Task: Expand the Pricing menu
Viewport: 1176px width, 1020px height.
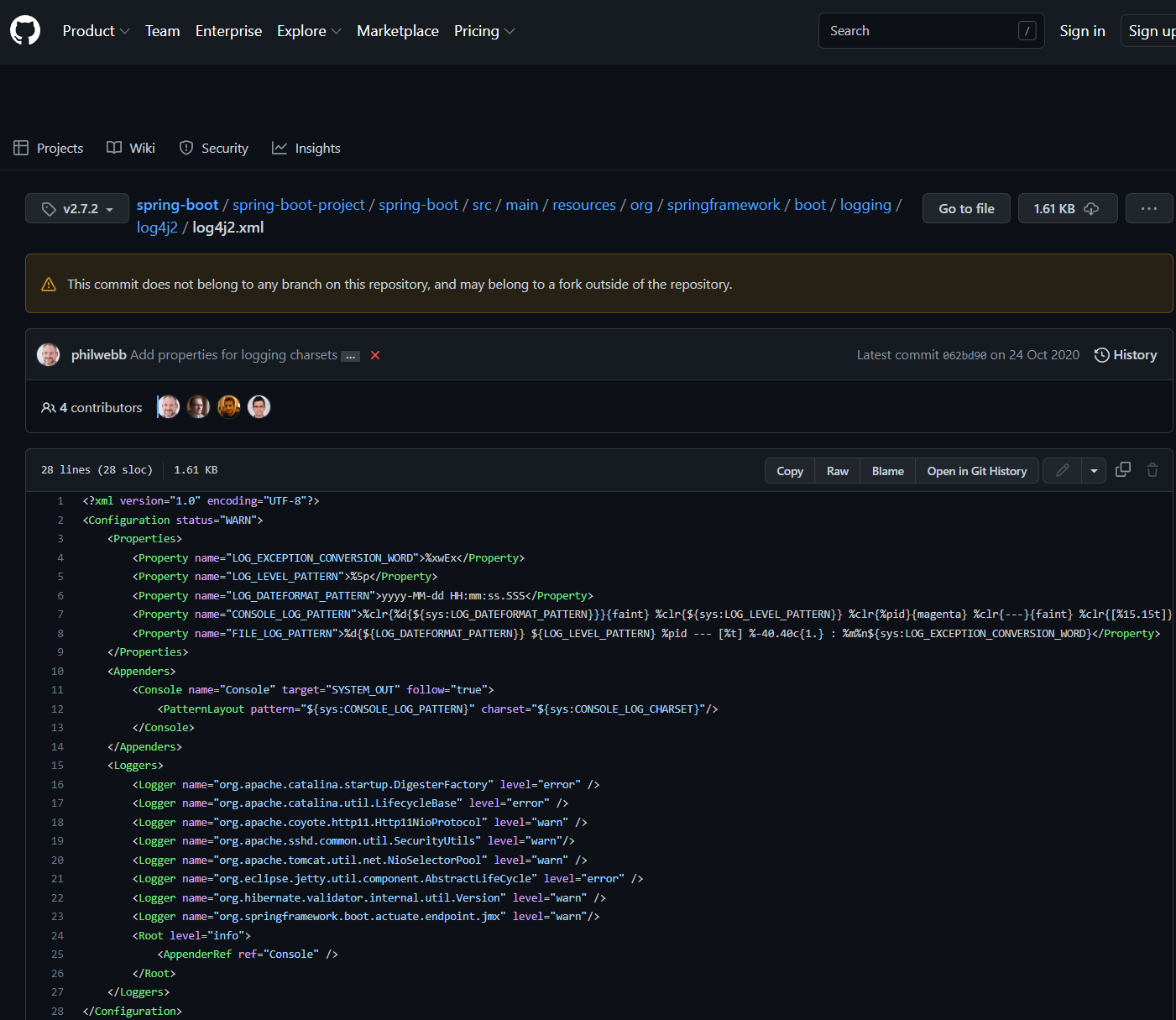Action: pyautogui.click(x=484, y=31)
